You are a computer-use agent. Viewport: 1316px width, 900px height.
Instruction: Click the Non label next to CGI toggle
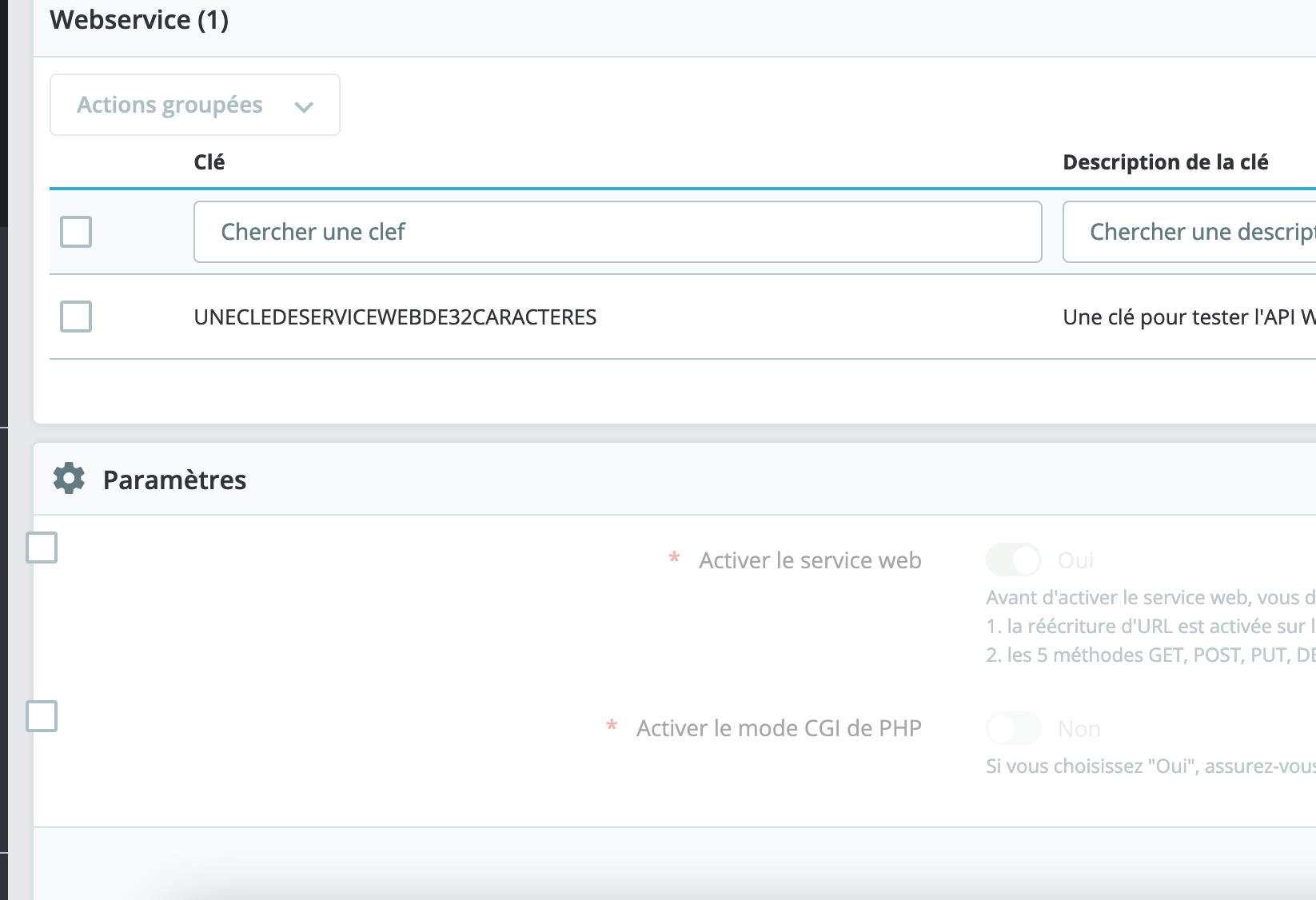click(x=1079, y=728)
